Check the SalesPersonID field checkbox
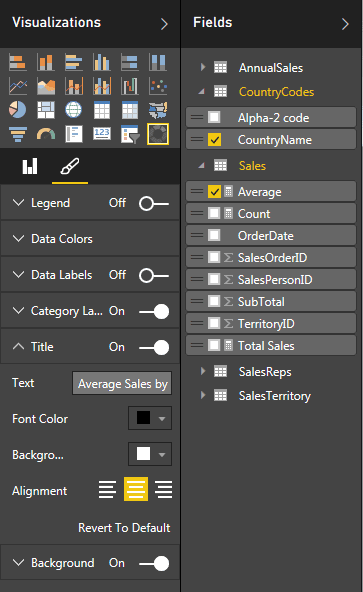363x592 pixels. click(214, 279)
